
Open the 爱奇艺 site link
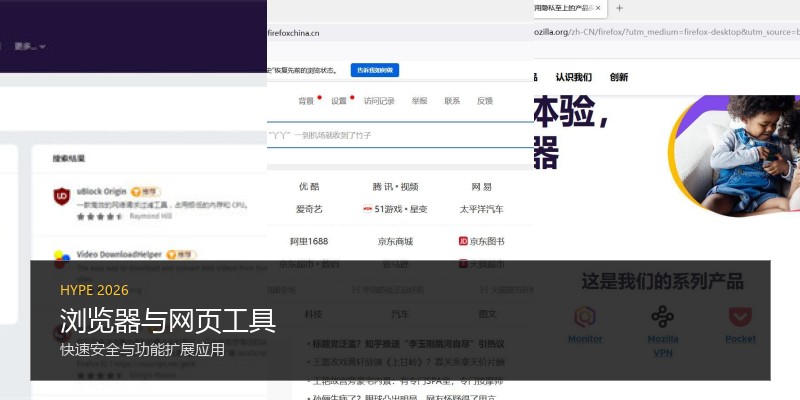click(309, 209)
